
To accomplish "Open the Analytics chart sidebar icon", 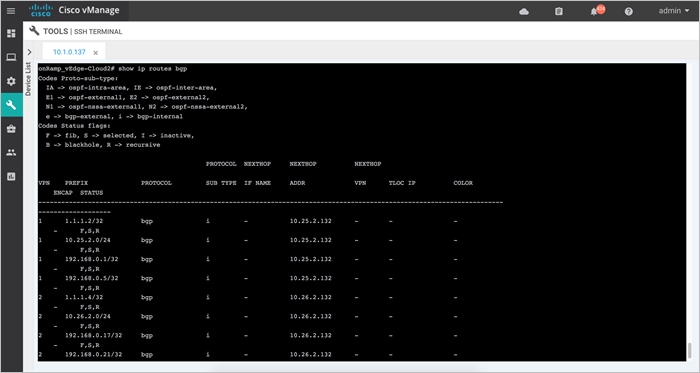I will (x=11, y=177).
